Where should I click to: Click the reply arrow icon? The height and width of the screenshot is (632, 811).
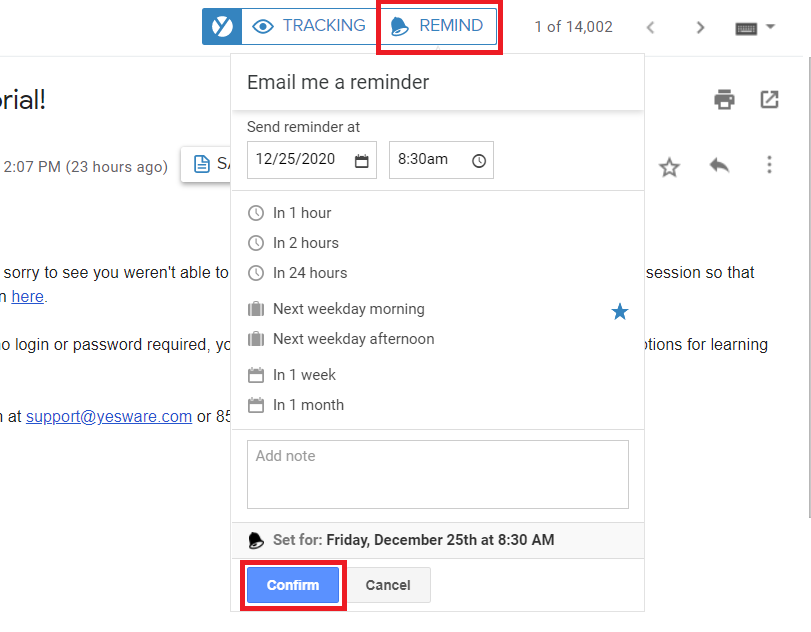coord(719,166)
